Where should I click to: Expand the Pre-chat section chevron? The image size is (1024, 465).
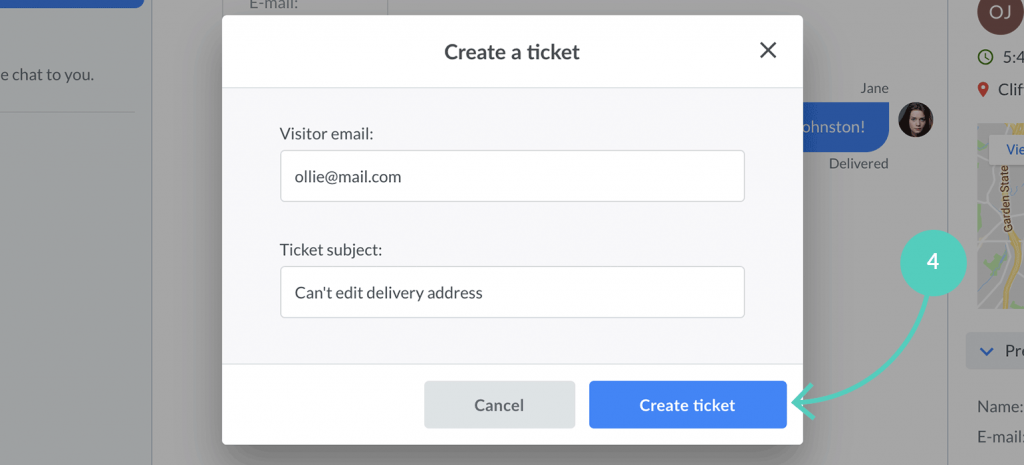(x=985, y=351)
